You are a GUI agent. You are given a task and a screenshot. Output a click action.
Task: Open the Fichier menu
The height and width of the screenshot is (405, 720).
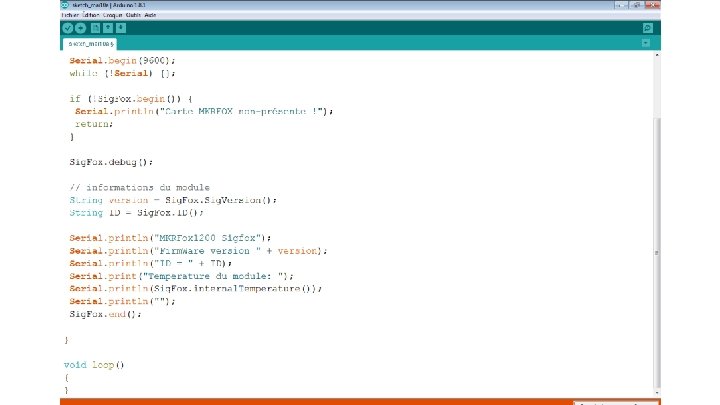(x=70, y=15)
